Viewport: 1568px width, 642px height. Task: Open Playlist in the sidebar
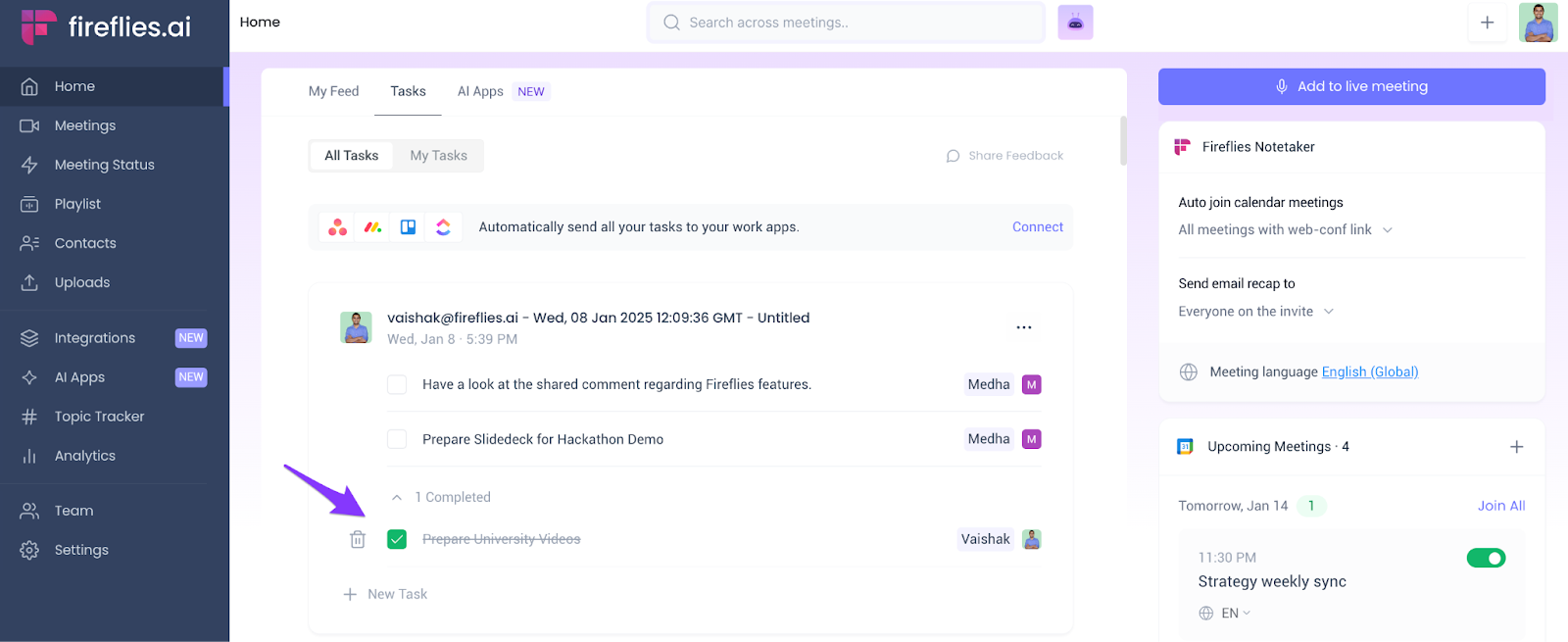click(x=114, y=204)
